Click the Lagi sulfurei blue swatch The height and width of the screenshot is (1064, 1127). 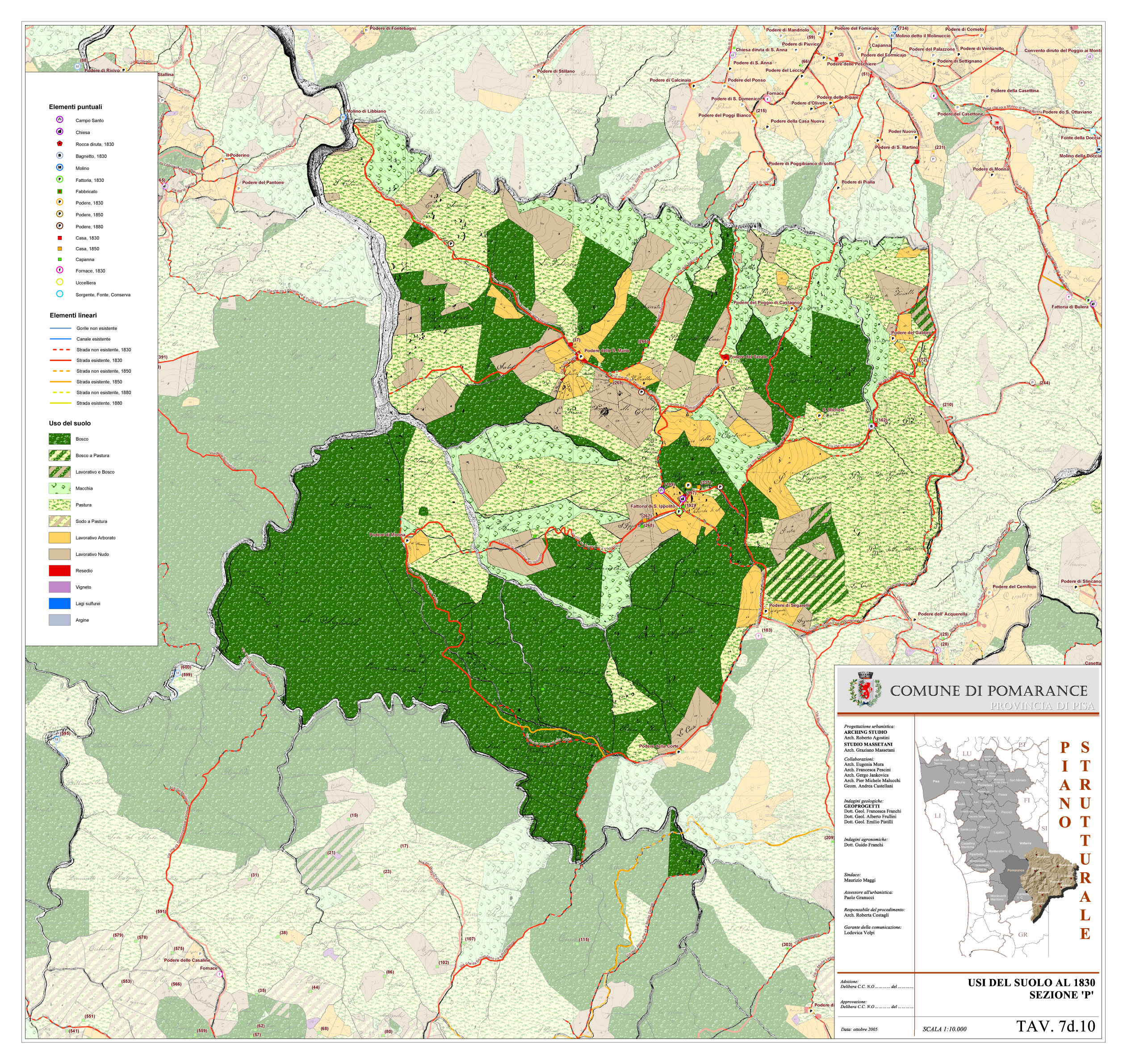tap(59, 603)
